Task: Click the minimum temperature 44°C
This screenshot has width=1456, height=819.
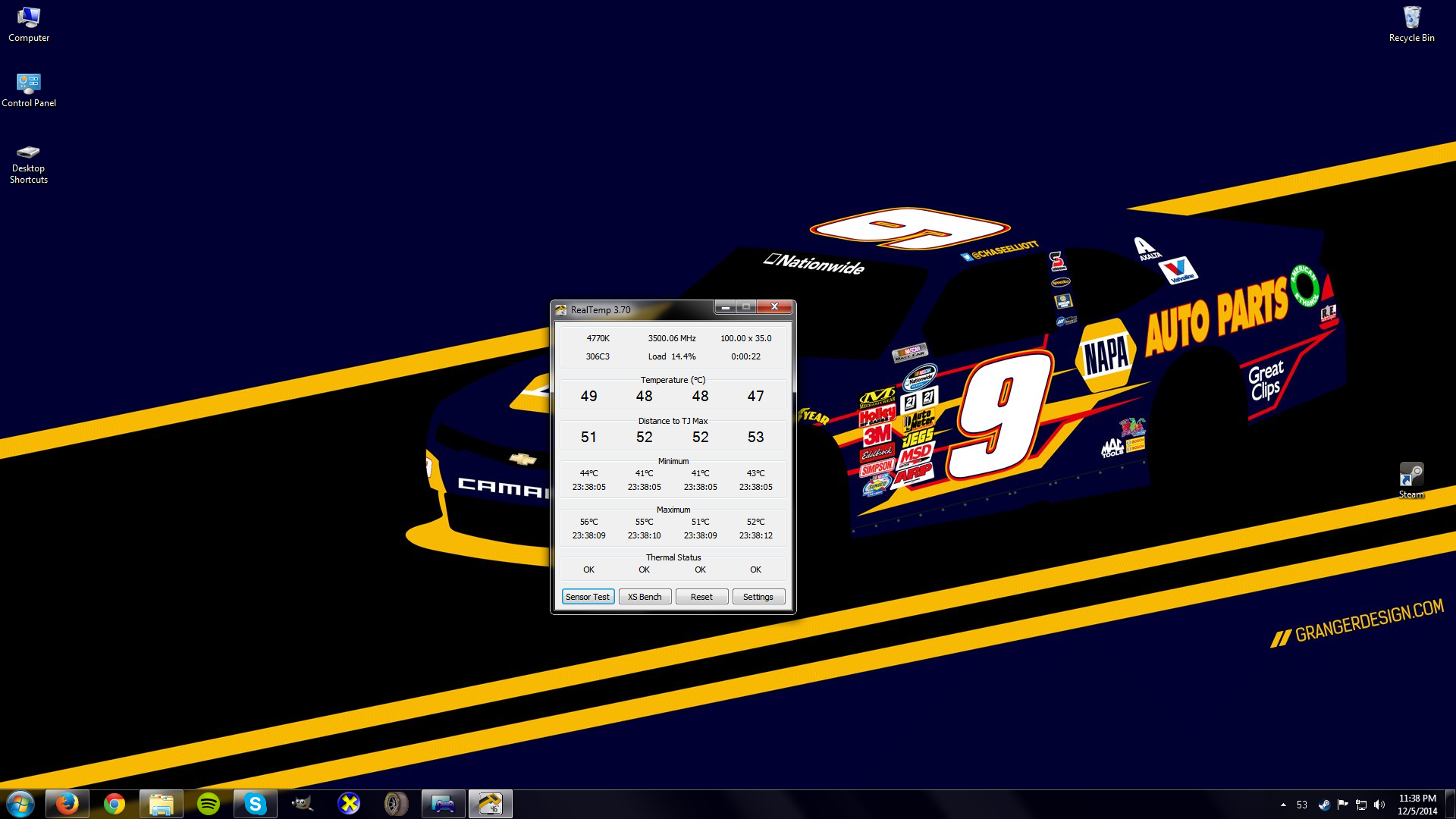Action: pyautogui.click(x=588, y=473)
